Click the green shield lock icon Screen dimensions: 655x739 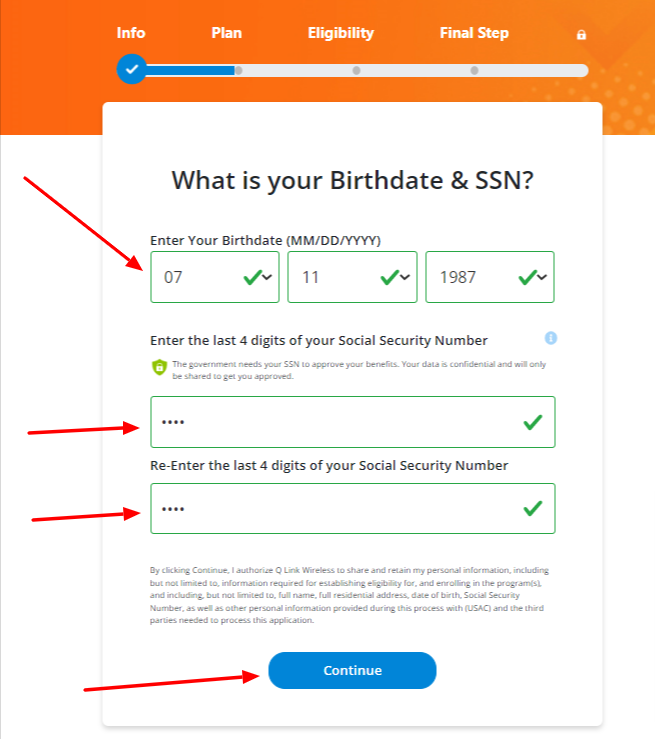(159, 367)
